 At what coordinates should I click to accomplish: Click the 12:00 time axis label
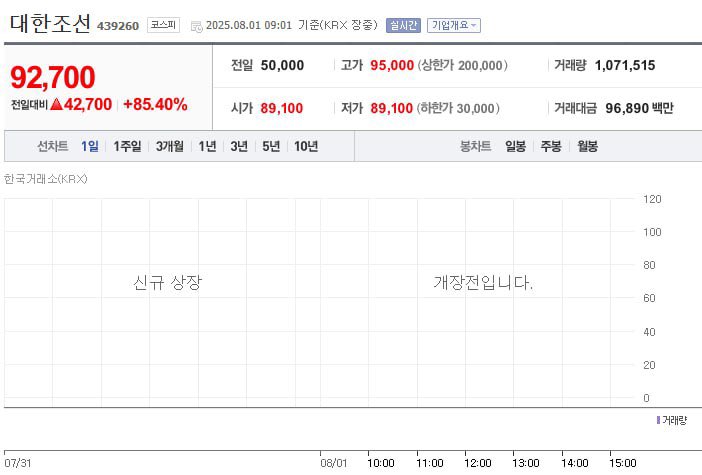(478, 463)
